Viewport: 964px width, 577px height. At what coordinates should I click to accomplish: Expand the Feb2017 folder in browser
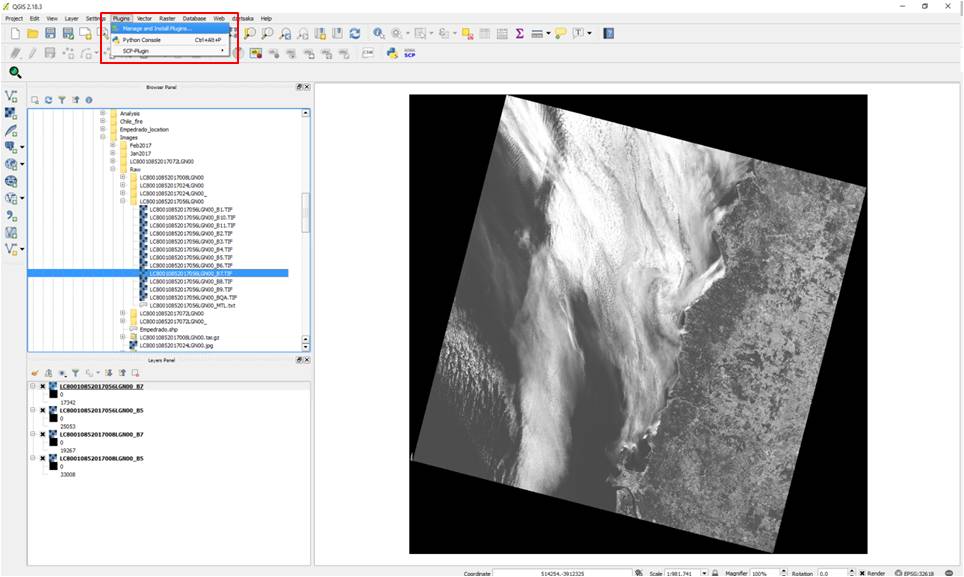click(112, 146)
